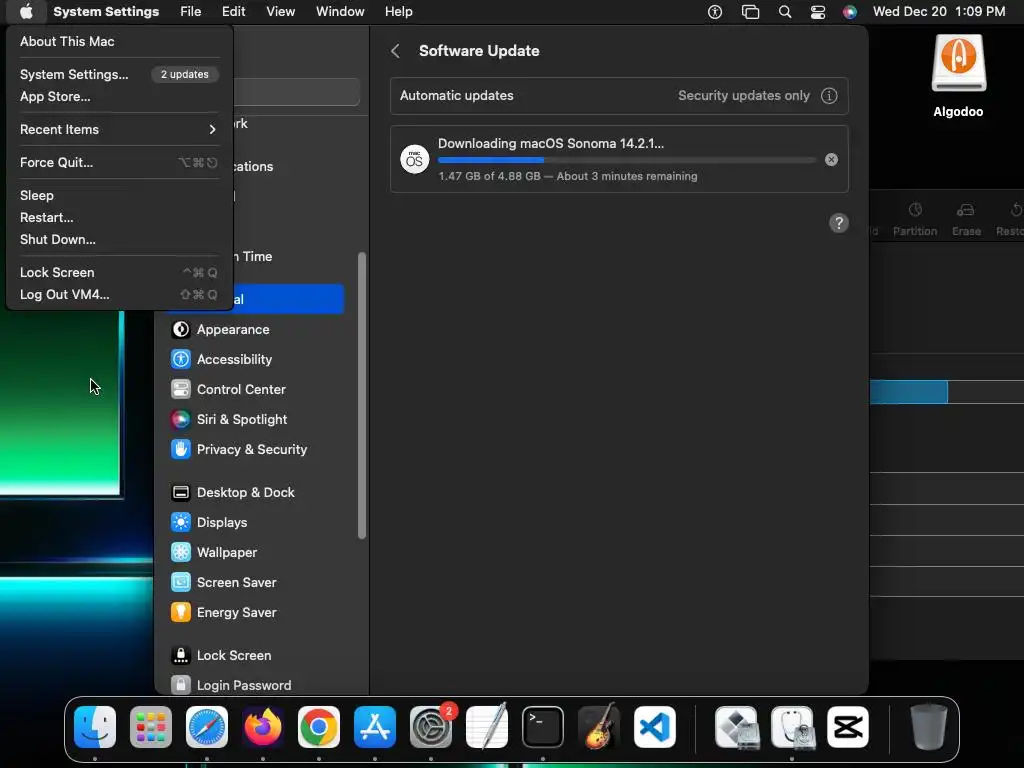This screenshot has height=768, width=1024.
Task: Open Trash in the Dock
Action: 929,727
